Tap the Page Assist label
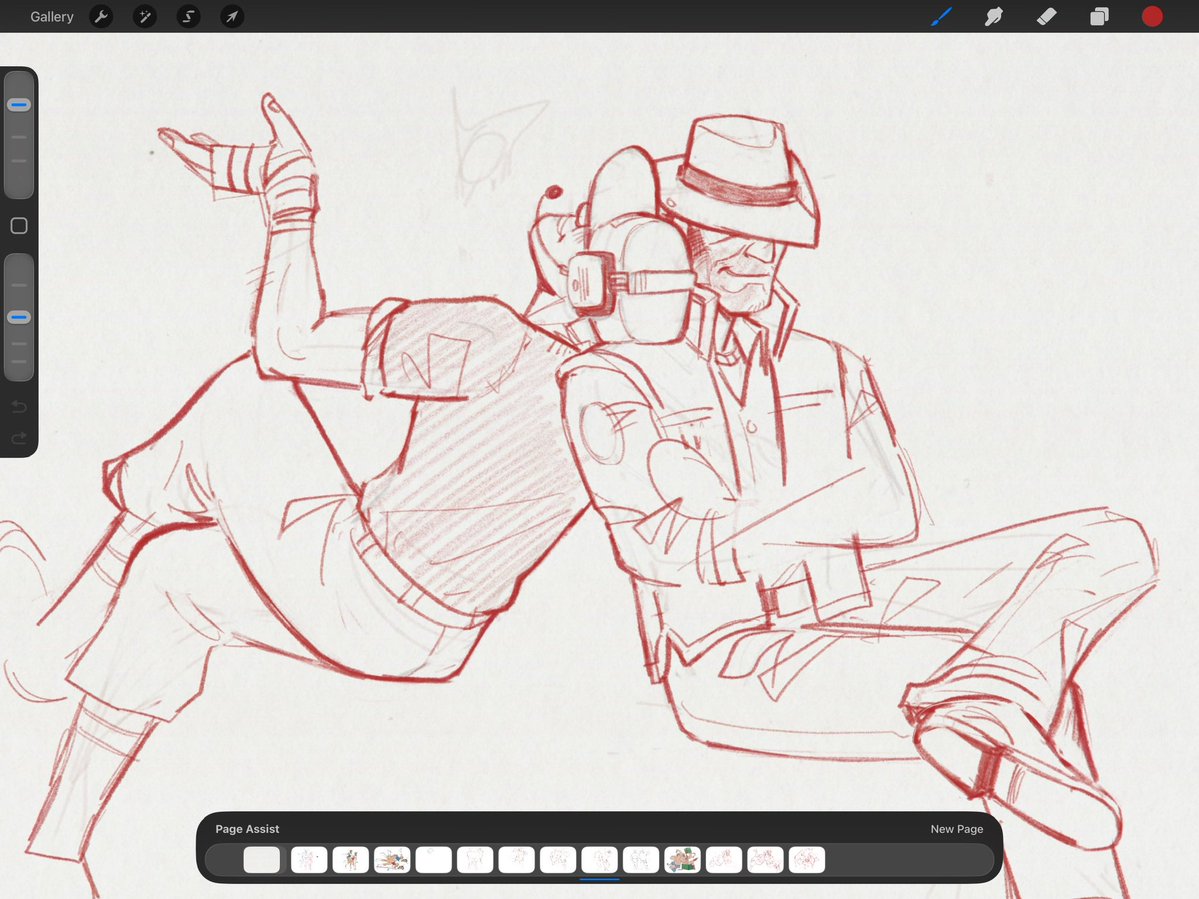 click(247, 829)
